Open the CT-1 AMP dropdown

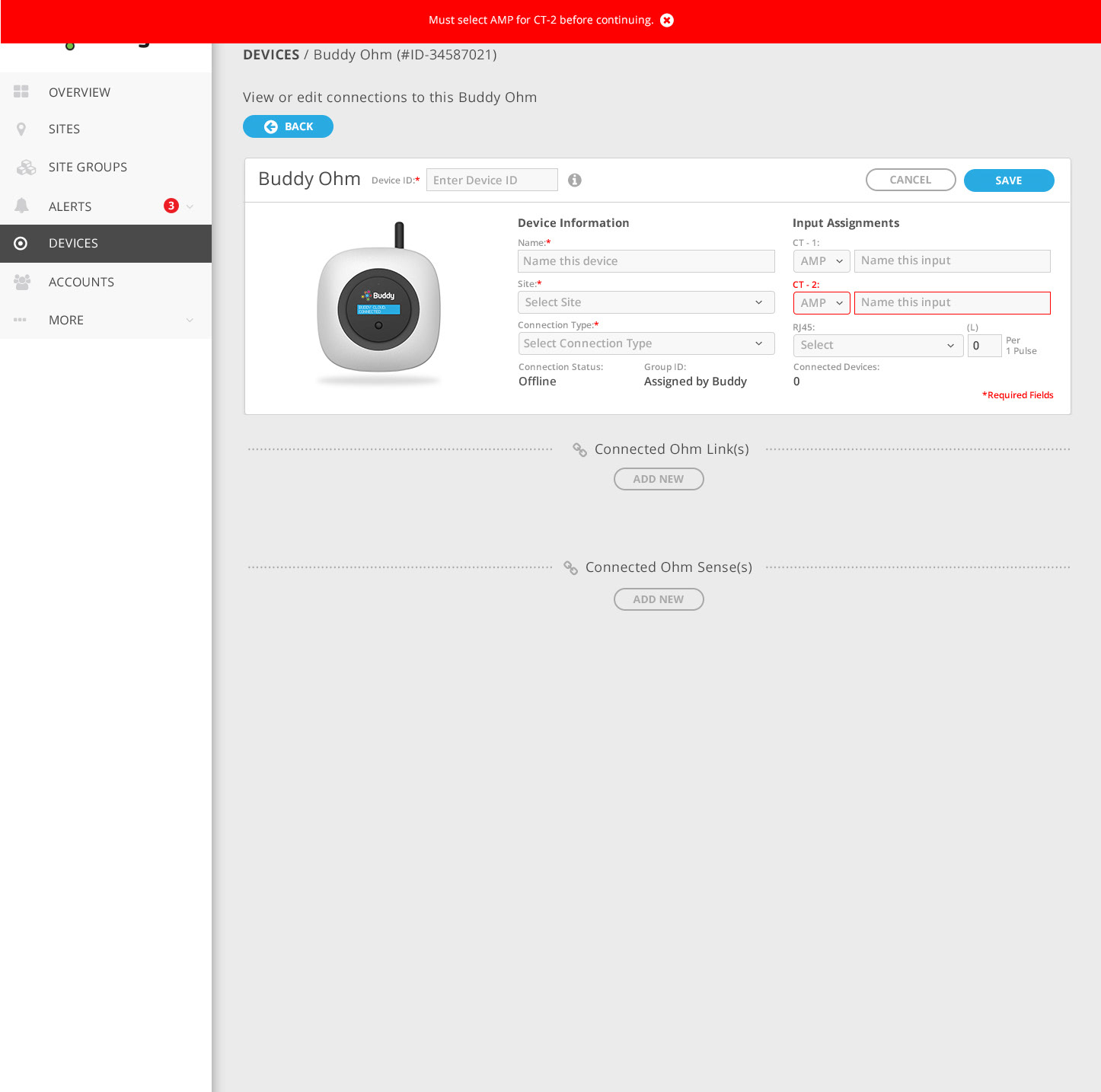click(822, 261)
